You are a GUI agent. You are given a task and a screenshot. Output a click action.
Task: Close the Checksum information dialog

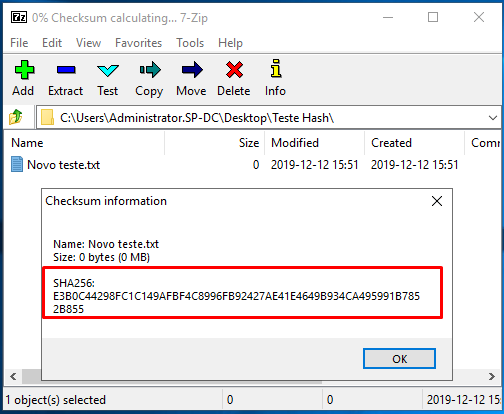437,201
